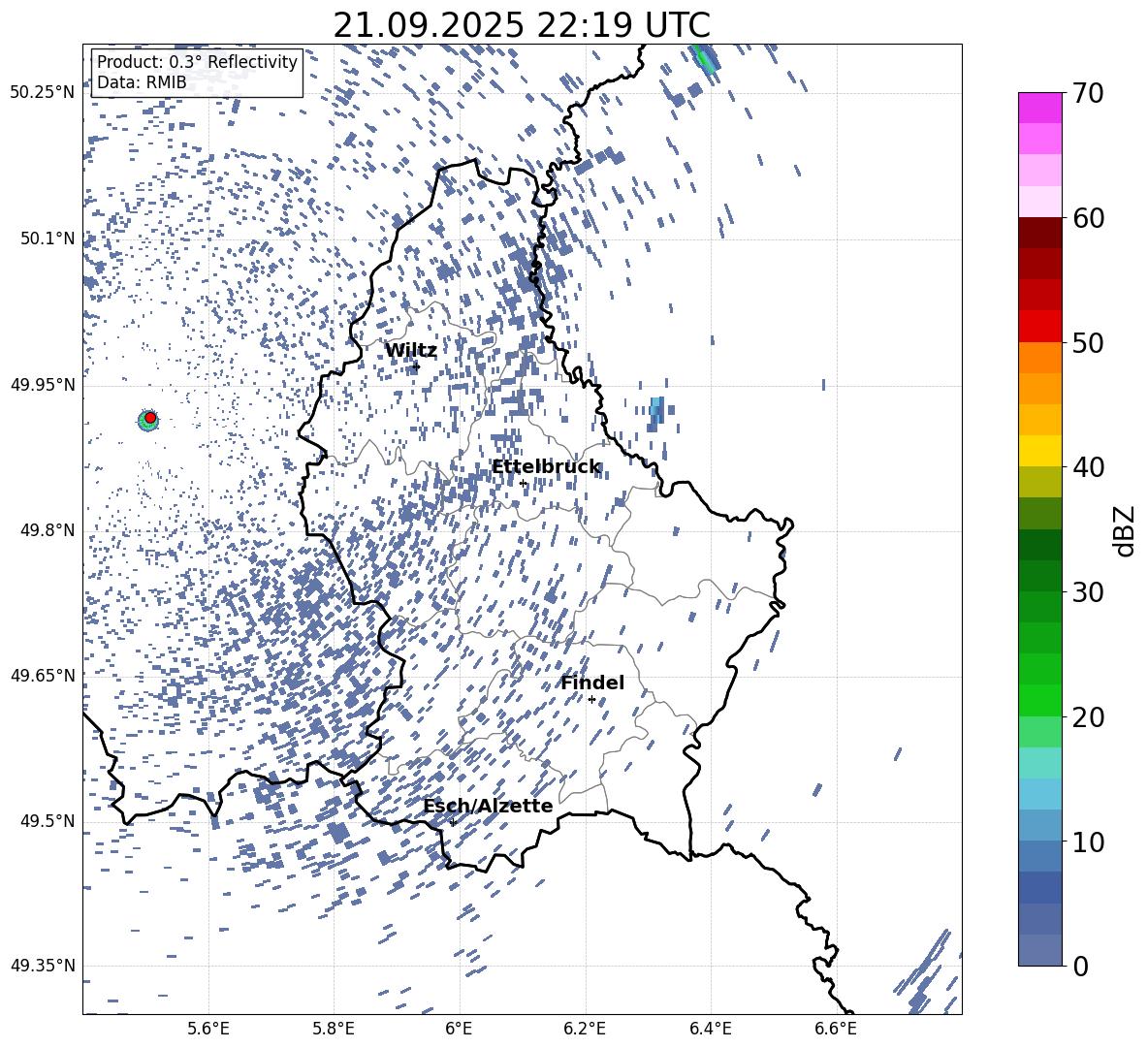Image resolution: width=1148 pixels, height=1048 pixels.
Task: Click the bright red colorbar segment near 50
Action: click(x=1039, y=327)
